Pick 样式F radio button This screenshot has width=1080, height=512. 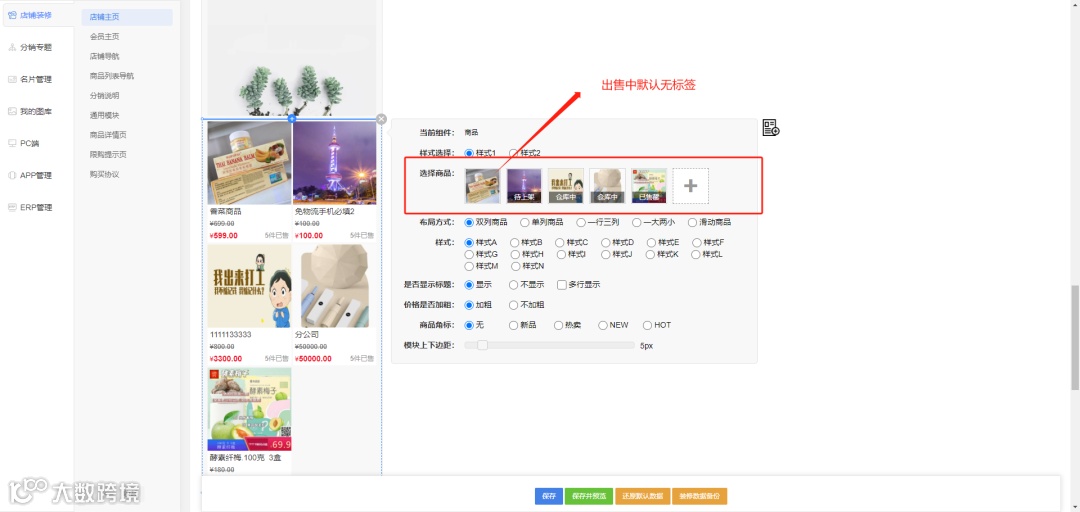[x=696, y=243]
